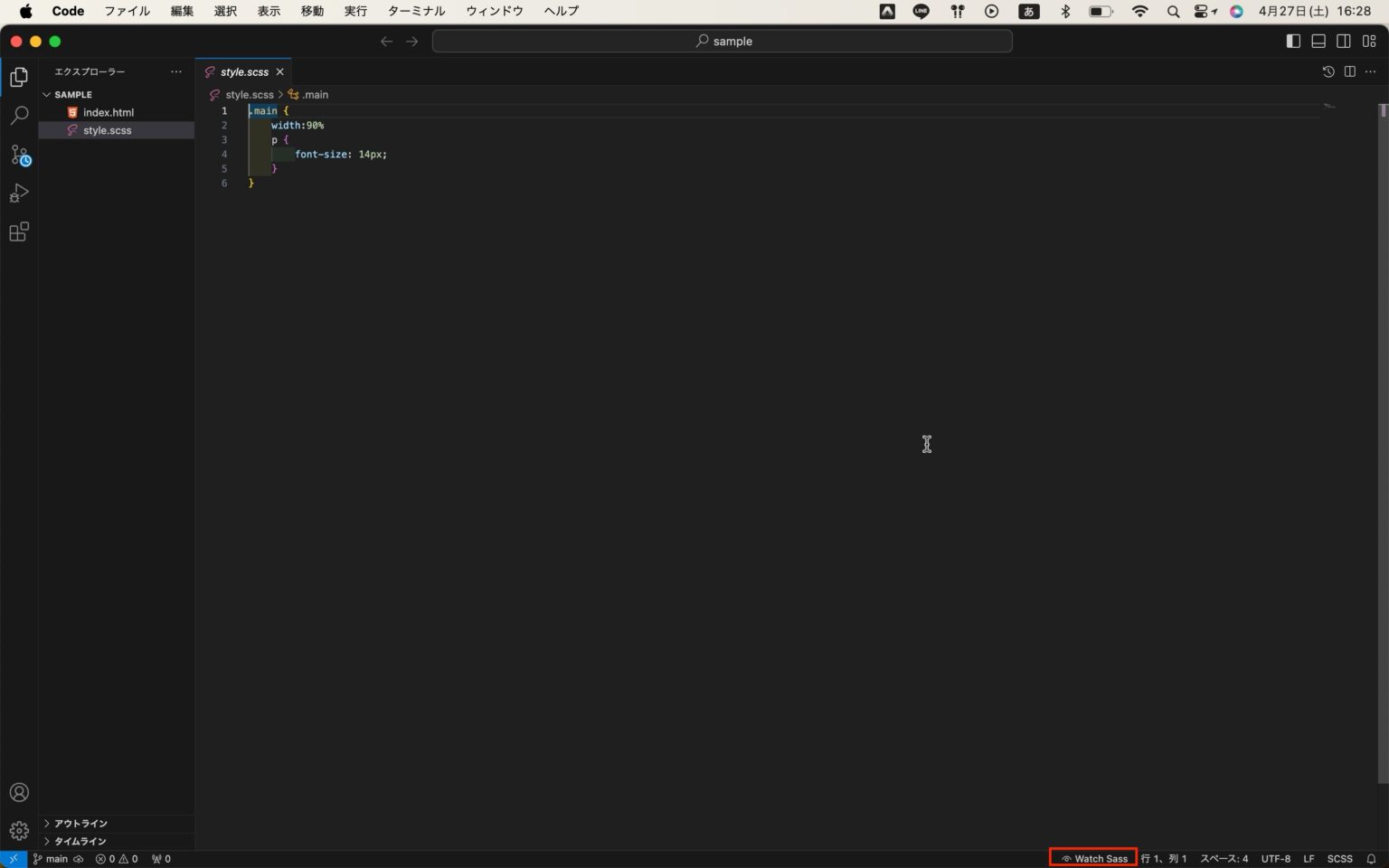Open the ターミナル menu
This screenshot has width=1389, height=868.
415,11
